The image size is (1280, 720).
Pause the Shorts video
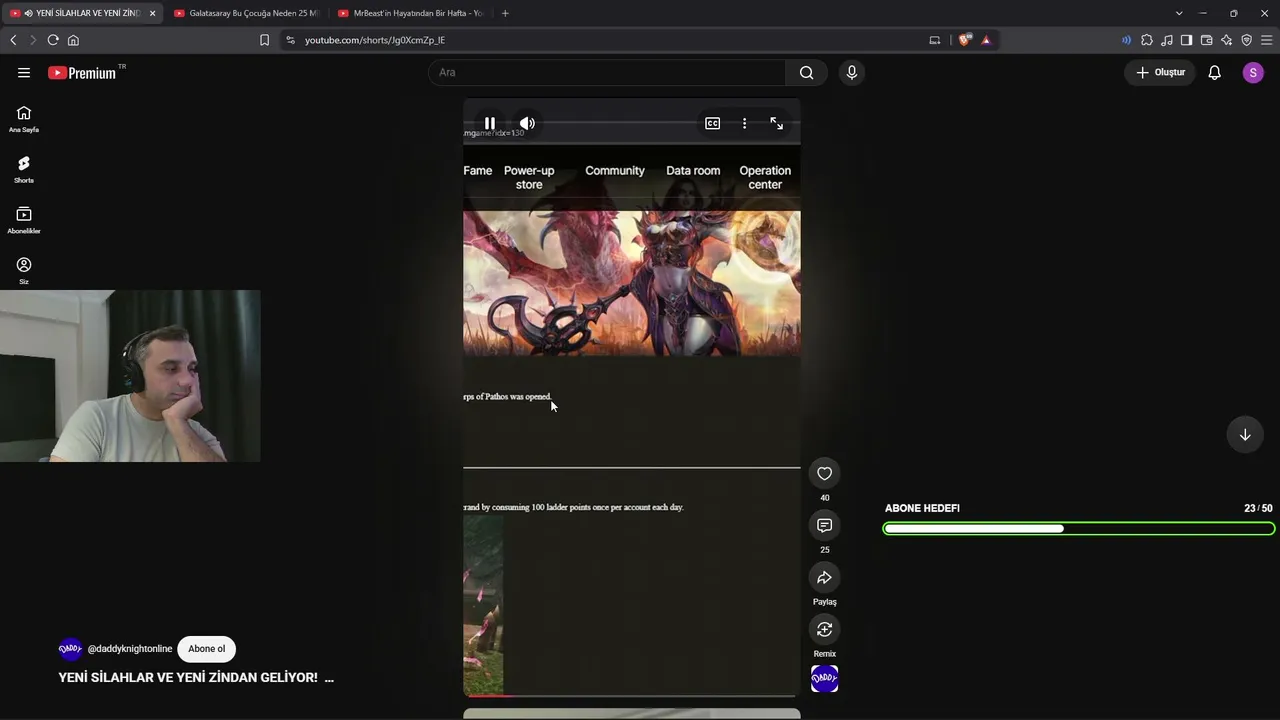490,123
